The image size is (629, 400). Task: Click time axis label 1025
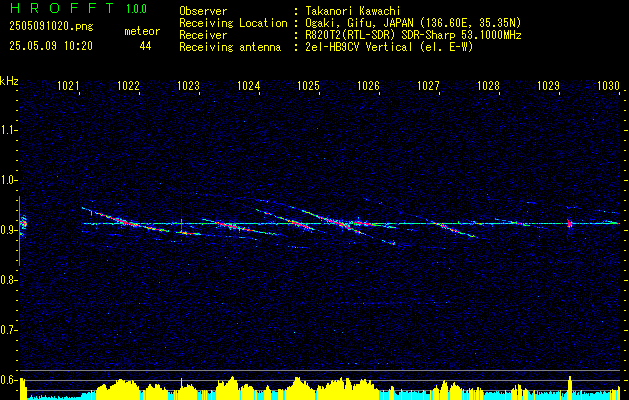pos(308,86)
